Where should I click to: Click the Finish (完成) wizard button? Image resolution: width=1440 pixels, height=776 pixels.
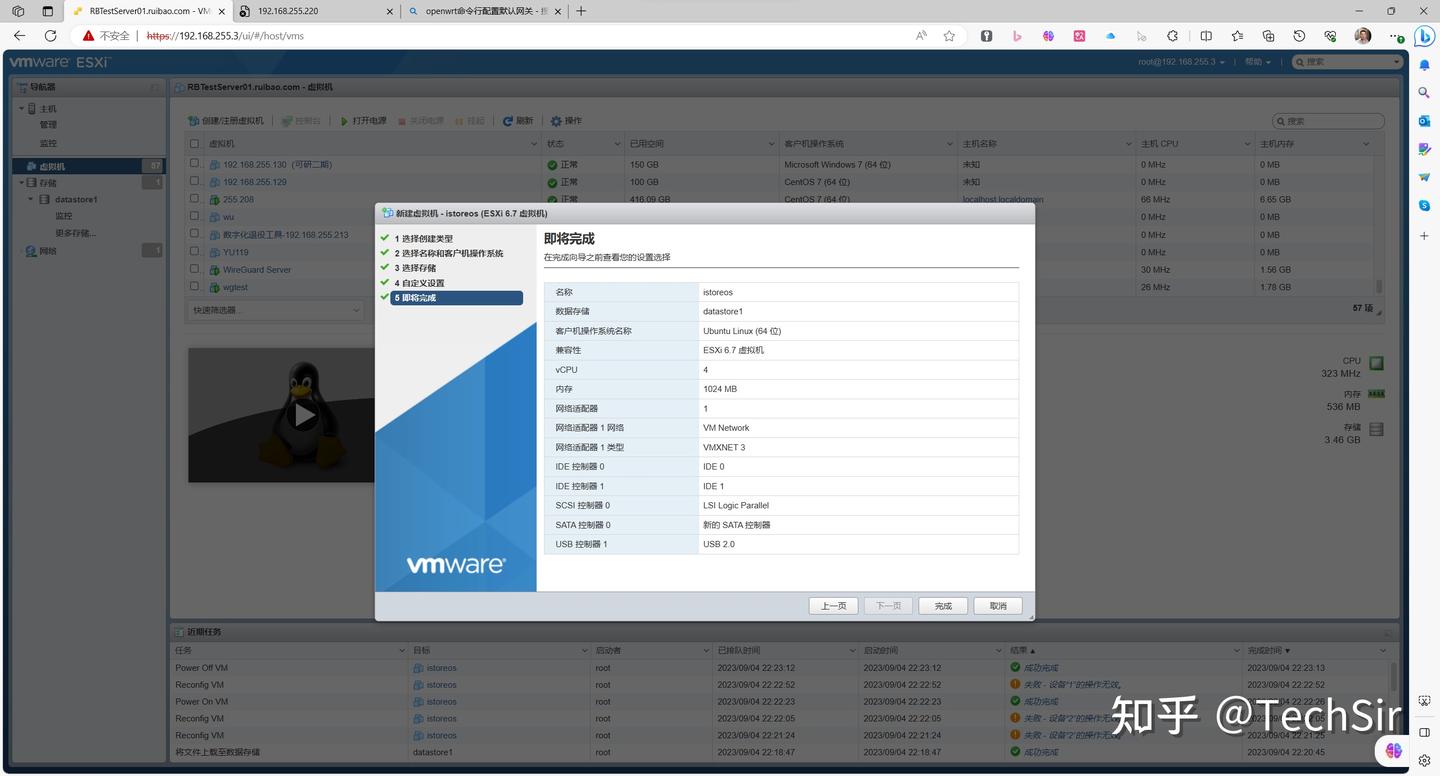943,606
